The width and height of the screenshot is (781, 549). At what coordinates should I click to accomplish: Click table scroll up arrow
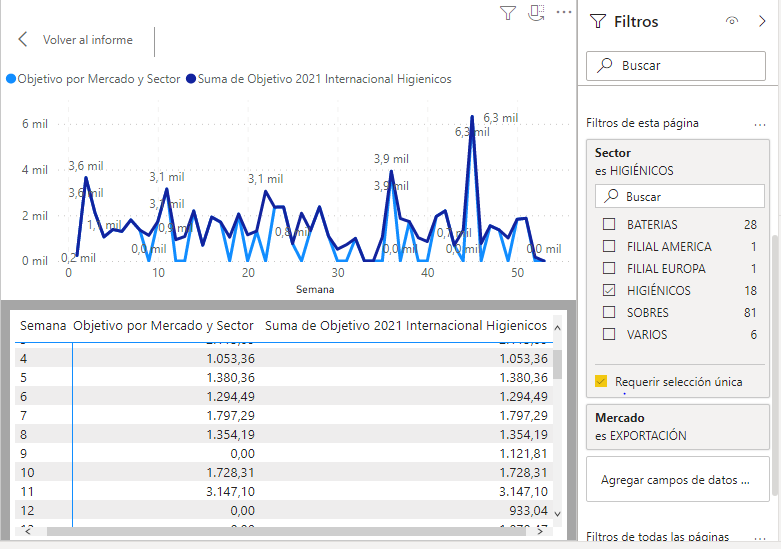click(x=557, y=328)
